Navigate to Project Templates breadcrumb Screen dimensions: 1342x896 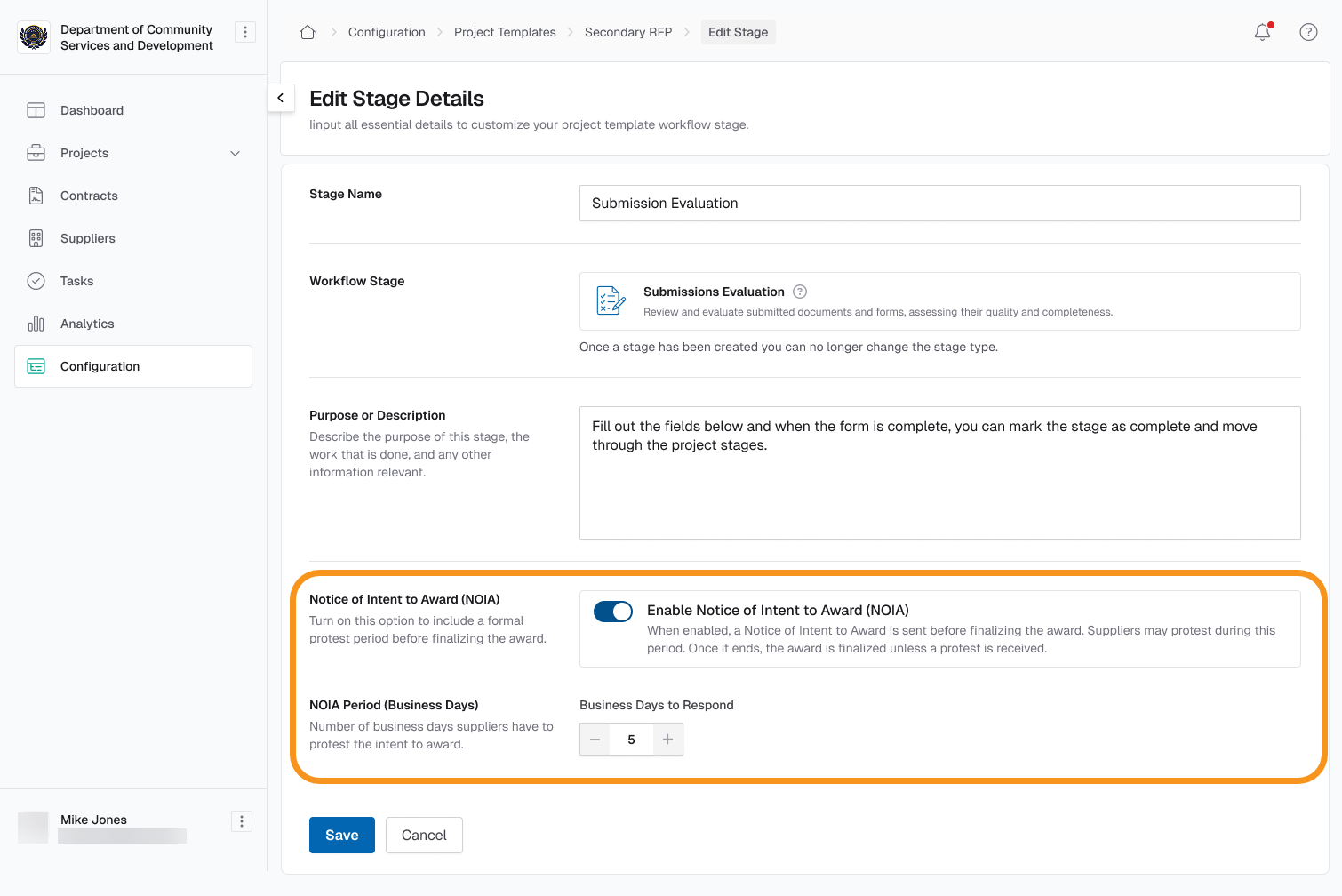point(505,31)
